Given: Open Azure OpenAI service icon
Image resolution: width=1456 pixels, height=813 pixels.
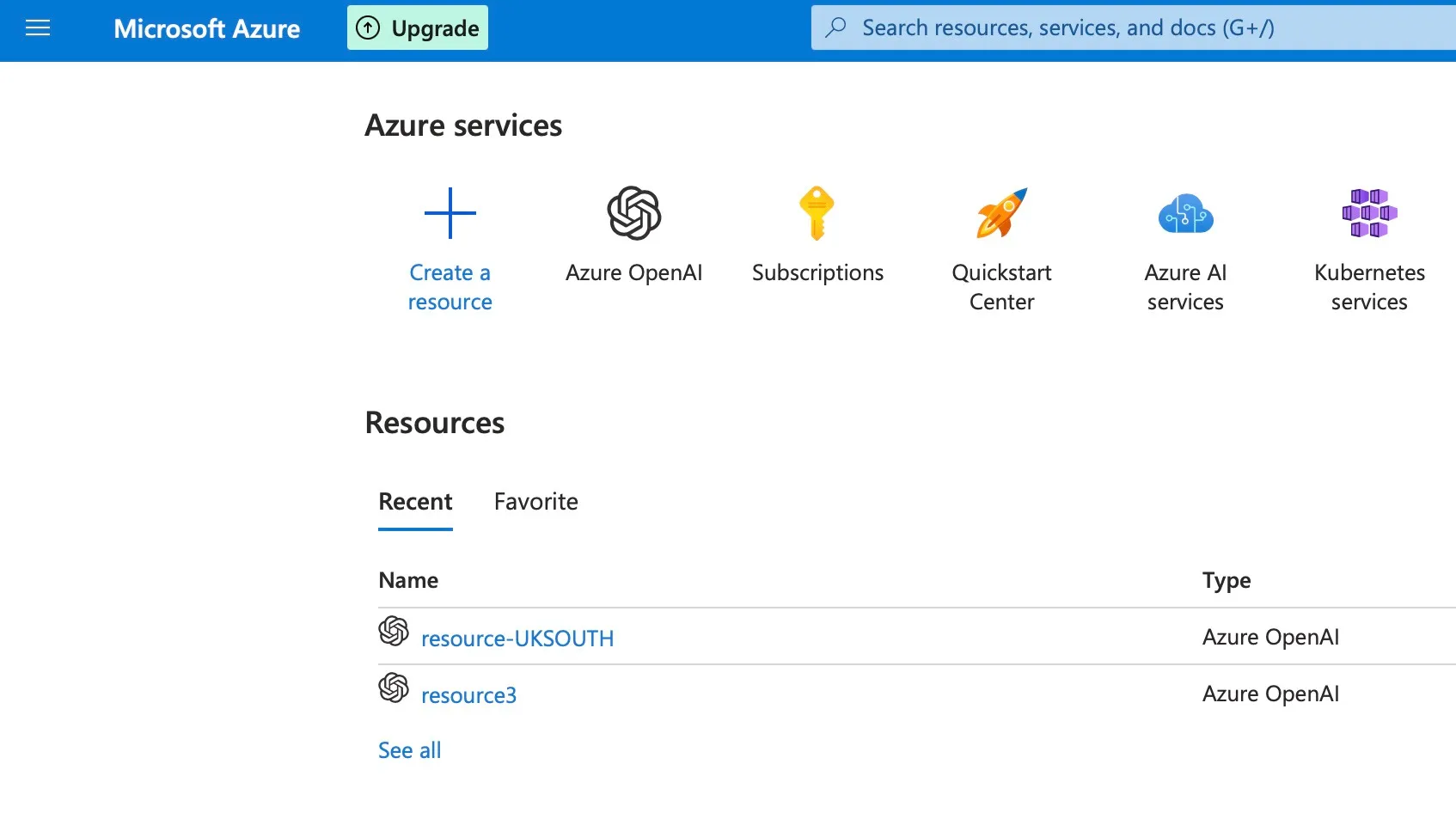Looking at the screenshot, I should (633, 213).
